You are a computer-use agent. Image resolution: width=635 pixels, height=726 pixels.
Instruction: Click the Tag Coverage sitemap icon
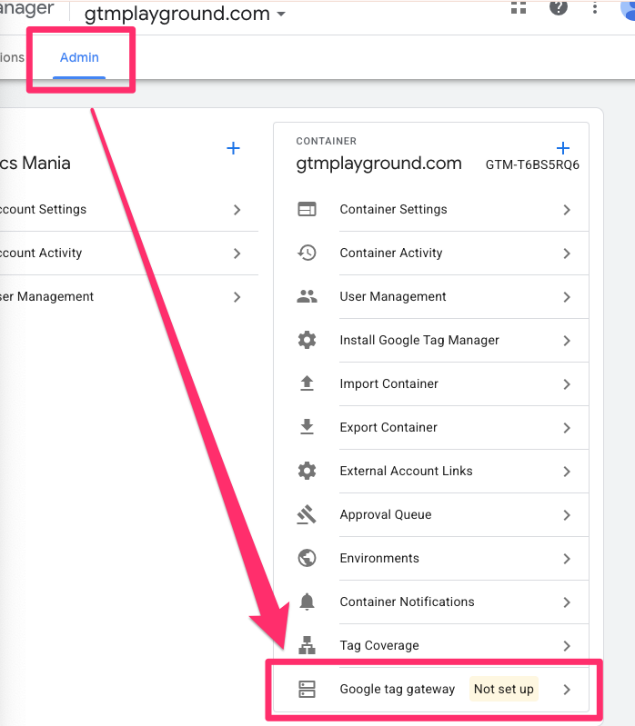307,645
